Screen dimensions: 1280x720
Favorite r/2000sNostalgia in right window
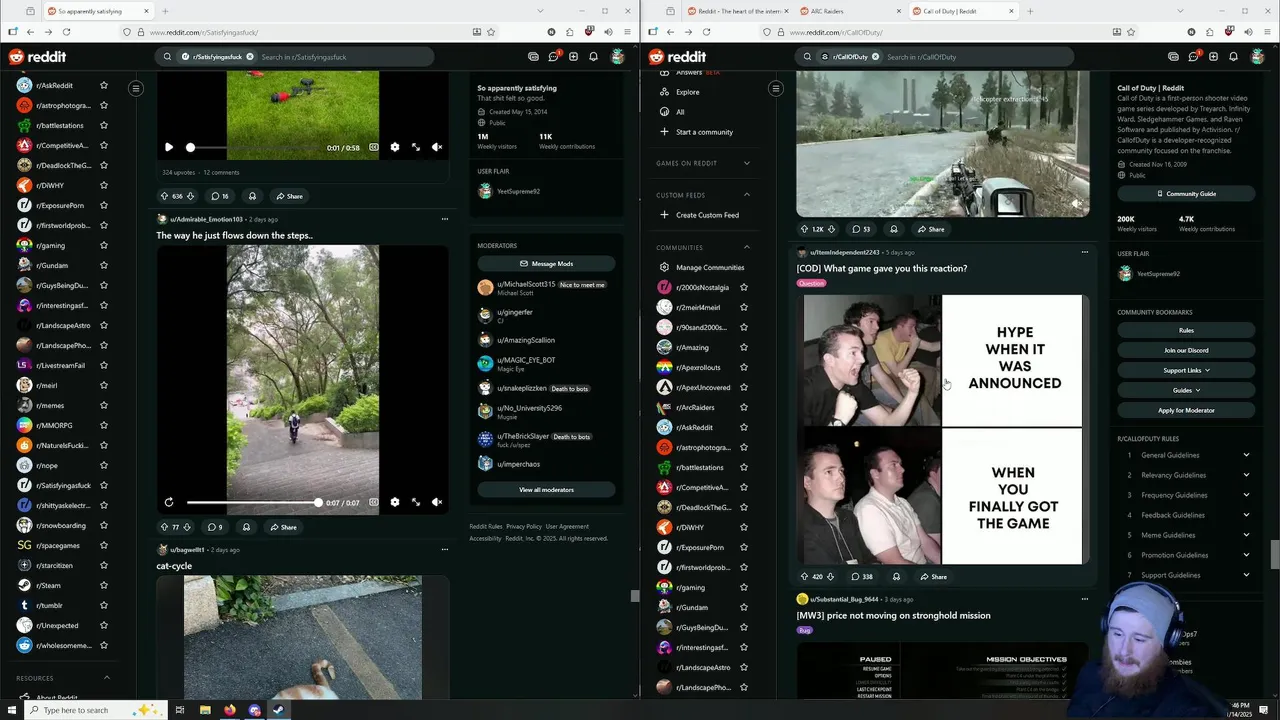(x=743, y=287)
